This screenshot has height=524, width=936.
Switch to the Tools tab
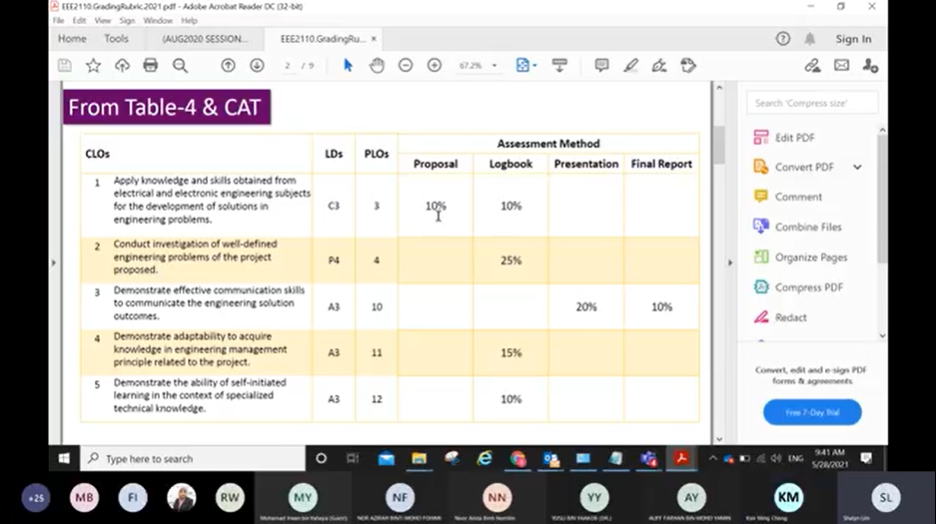[116, 39]
